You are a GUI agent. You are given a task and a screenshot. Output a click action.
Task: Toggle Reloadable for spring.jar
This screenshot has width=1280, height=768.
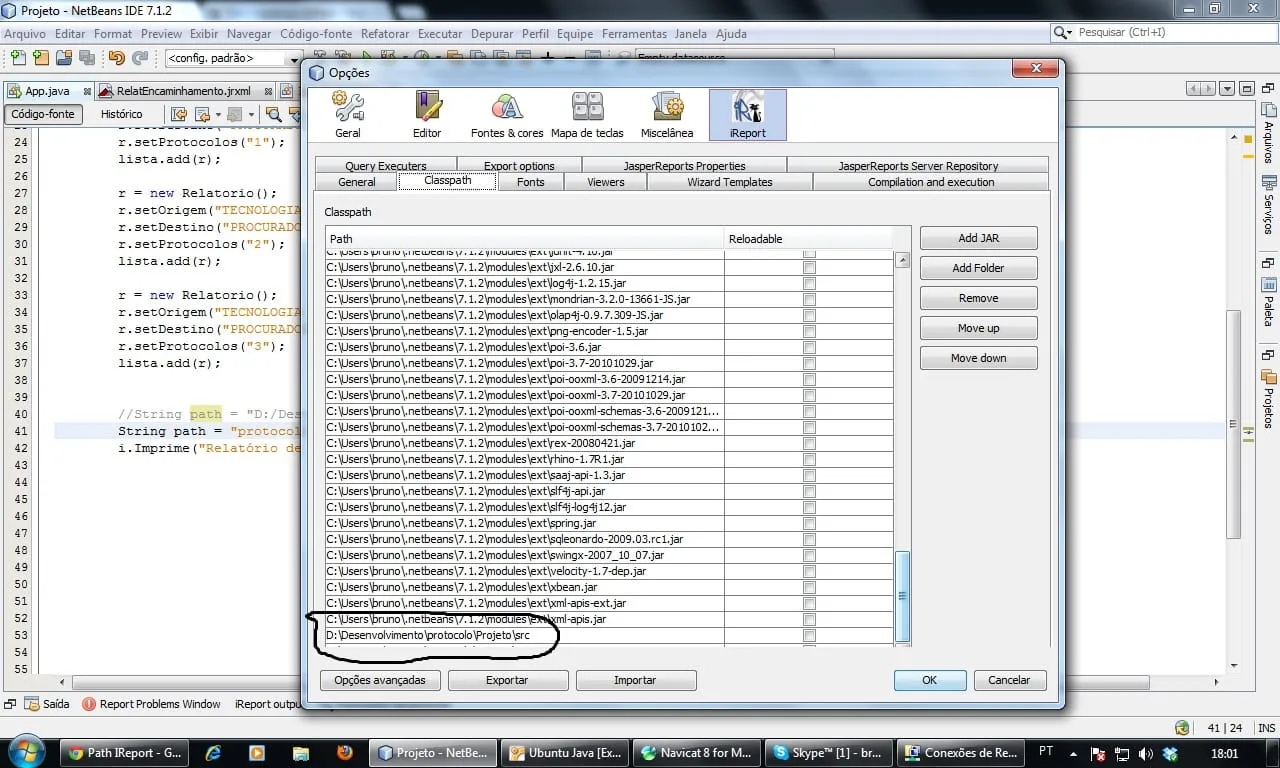(x=809, y=523)
